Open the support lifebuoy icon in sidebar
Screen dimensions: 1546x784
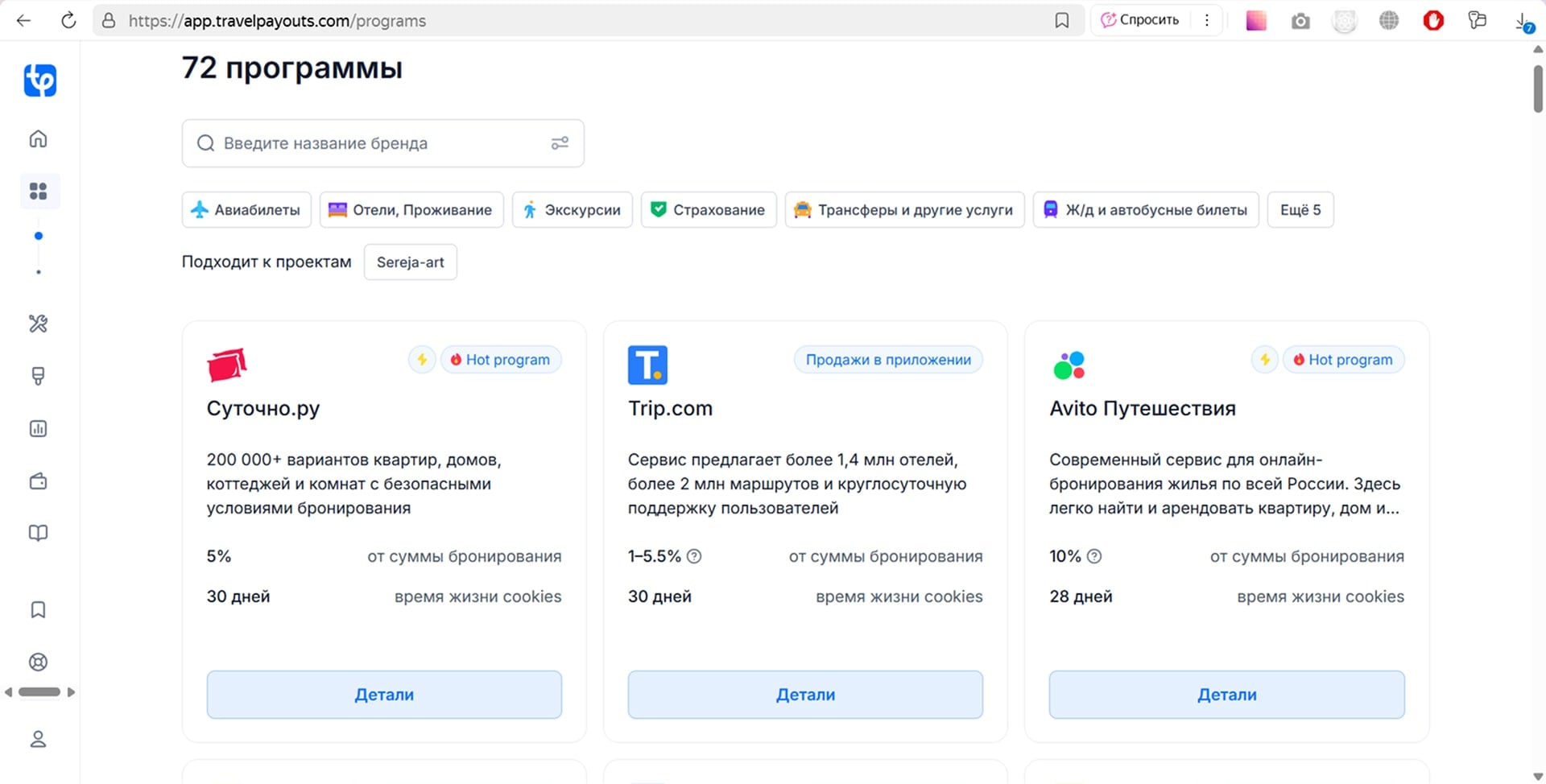(38, 662)
